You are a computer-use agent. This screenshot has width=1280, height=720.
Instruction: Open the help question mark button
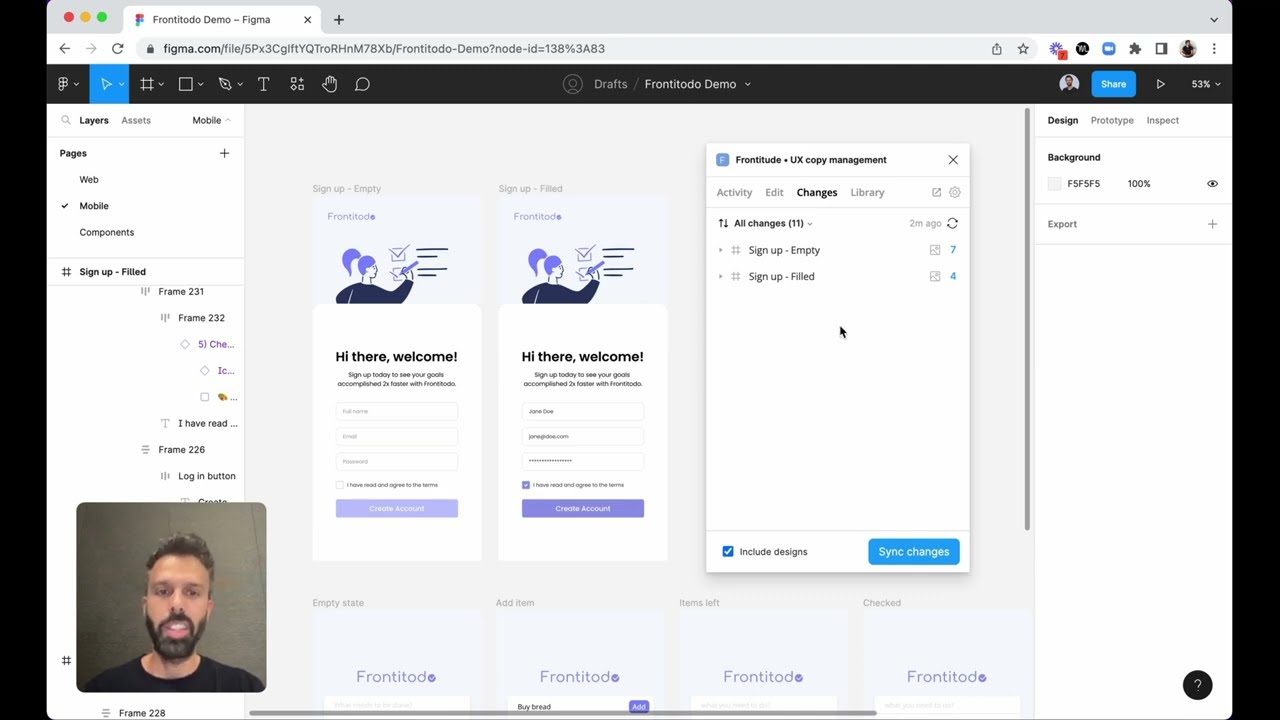pos(1197,685)
